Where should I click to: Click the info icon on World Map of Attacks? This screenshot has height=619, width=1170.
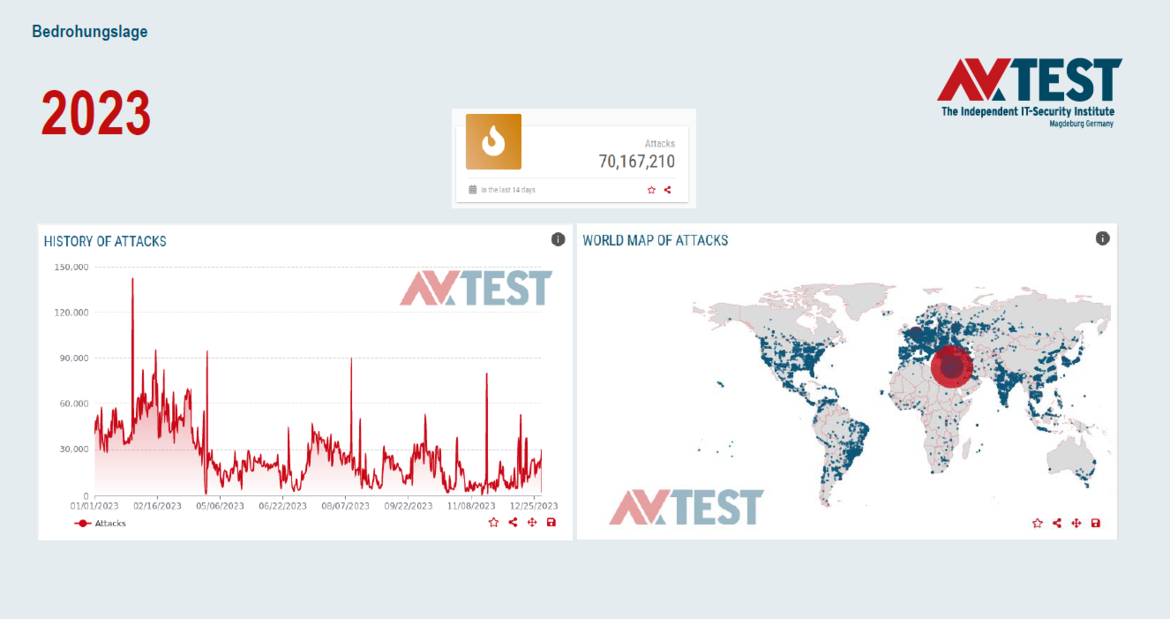[1102, 238]
